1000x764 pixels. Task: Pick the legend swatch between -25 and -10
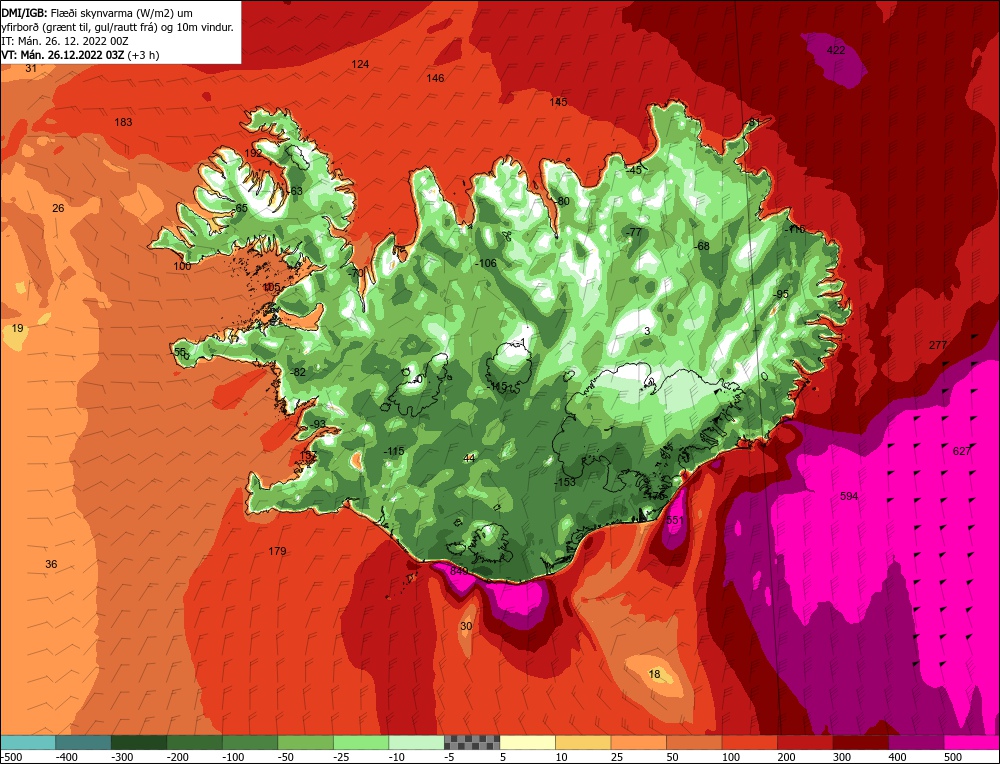coord(361,742)
